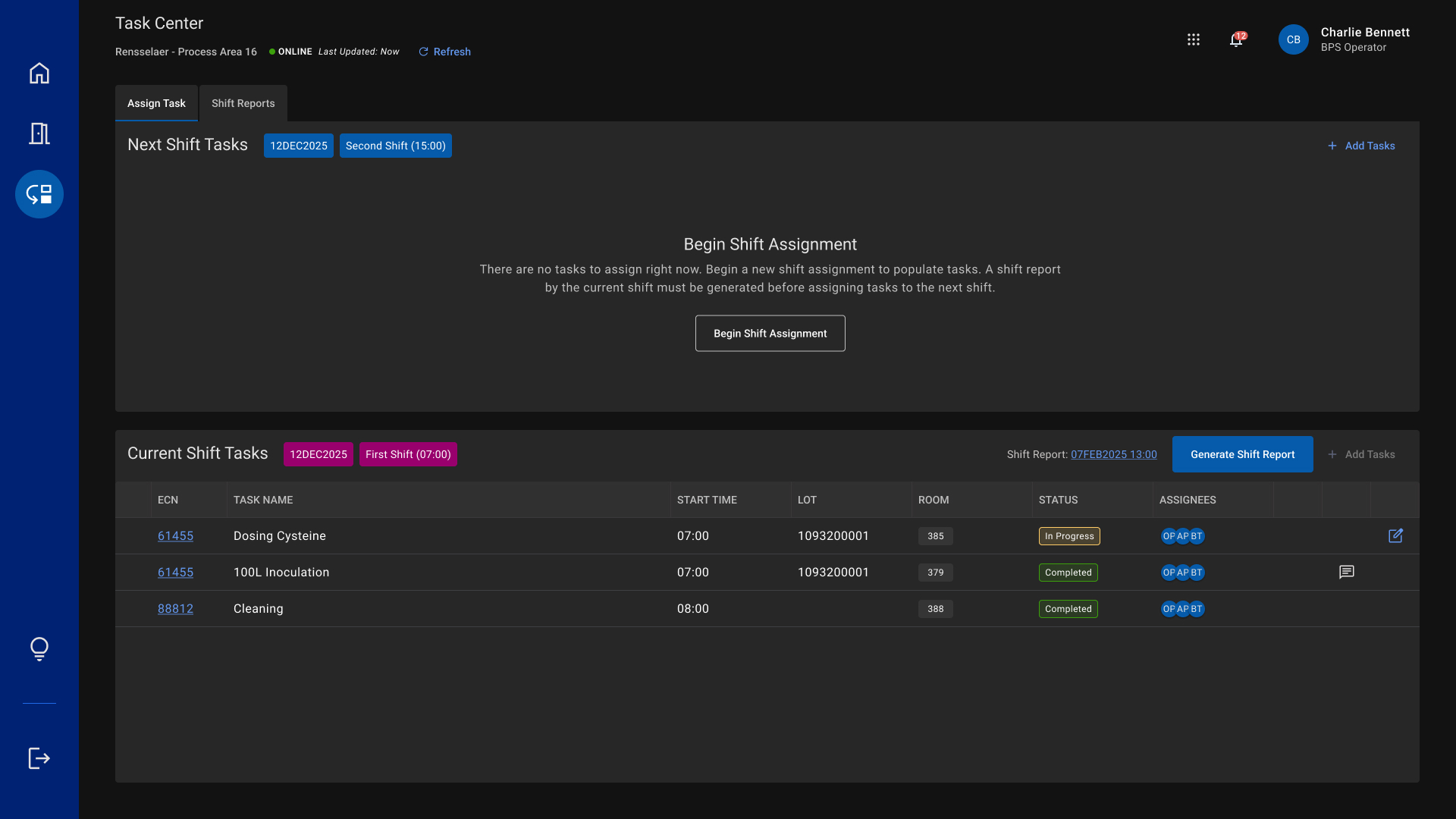Open the apps grid menu icon

[1194, 39]
